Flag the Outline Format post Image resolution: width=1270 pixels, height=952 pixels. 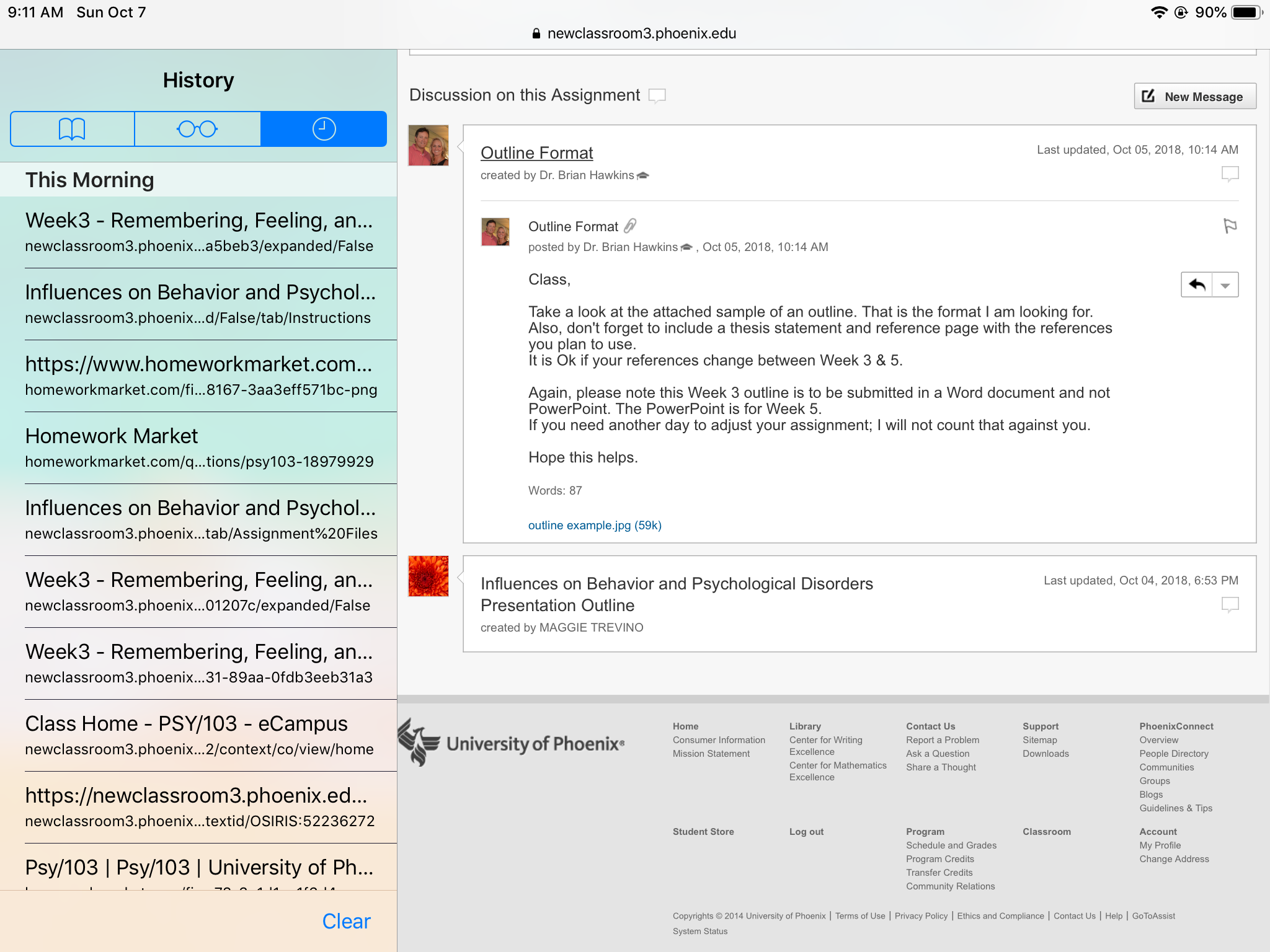pyautogui.click(x=1230, y=226)
